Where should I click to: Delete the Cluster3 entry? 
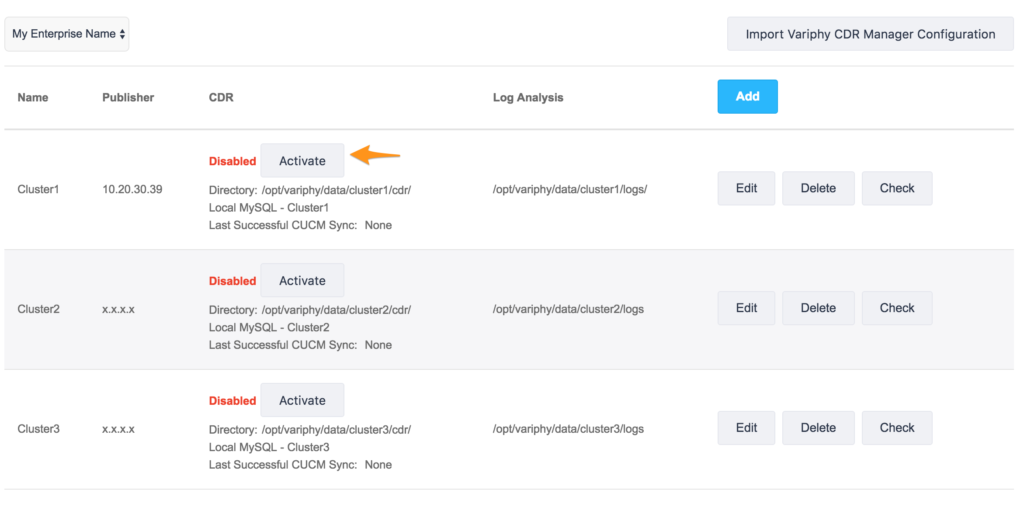click(818, 428)
